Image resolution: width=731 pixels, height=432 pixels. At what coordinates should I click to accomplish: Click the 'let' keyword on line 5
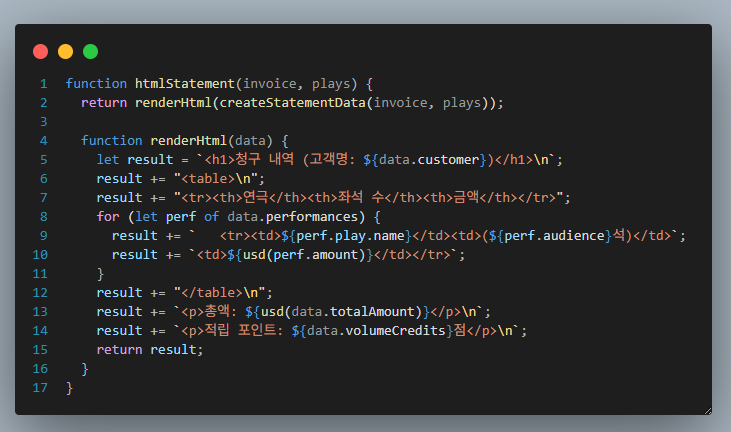[108, 160]
